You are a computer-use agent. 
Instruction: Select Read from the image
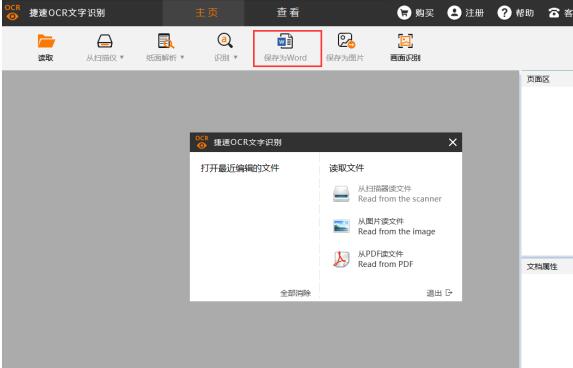pyautogui.click(x=396, y=231)
